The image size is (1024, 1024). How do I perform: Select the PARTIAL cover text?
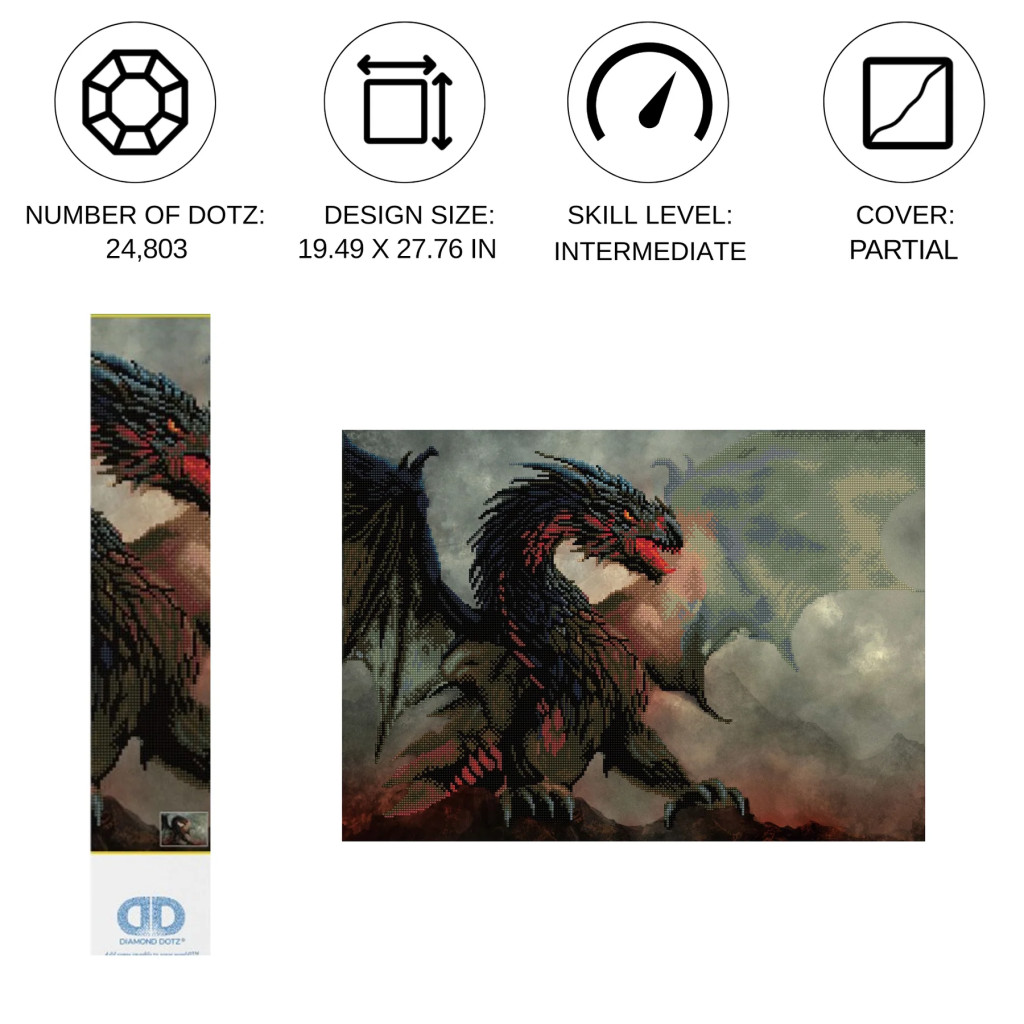pos(904,249)
